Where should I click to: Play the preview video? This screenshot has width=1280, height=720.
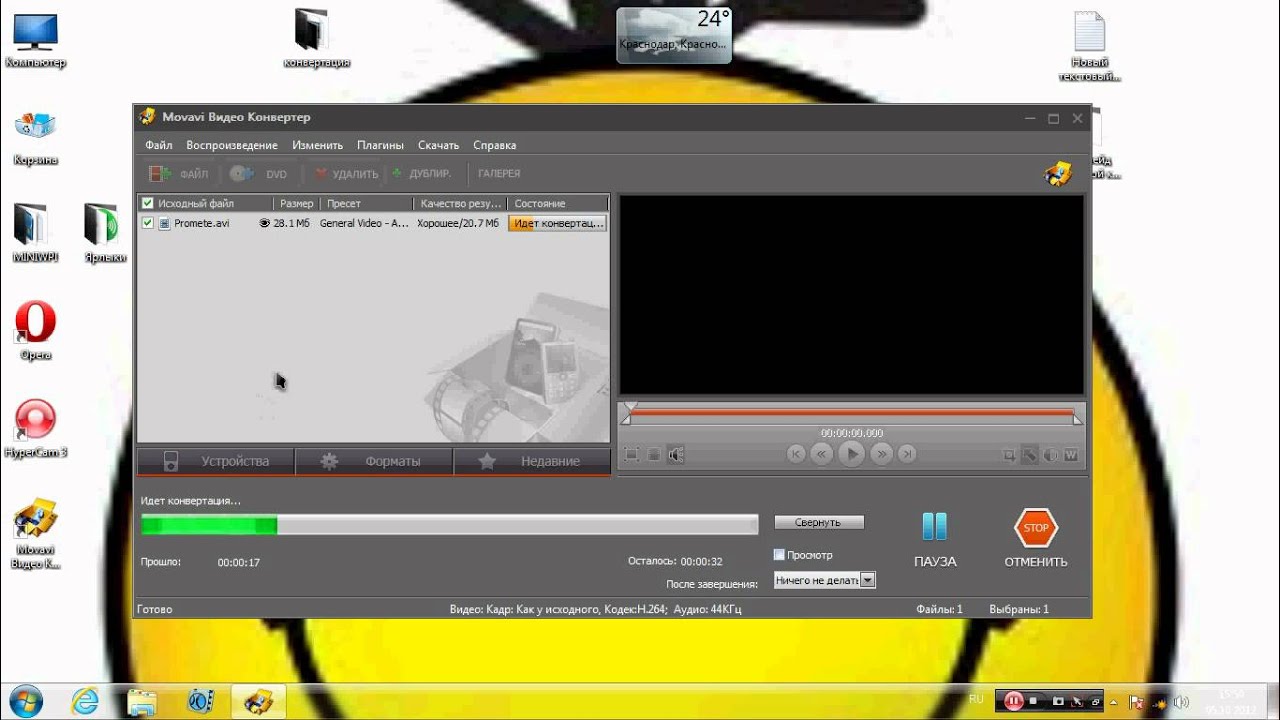851,454
